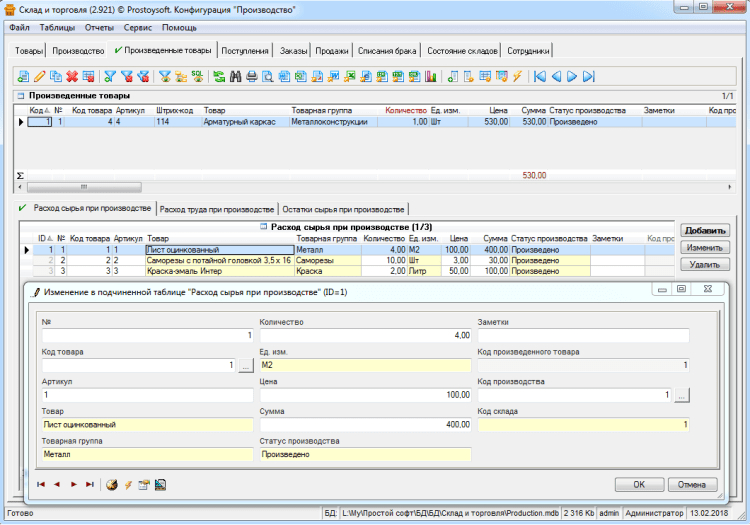
Task: Click the red X delete record icon
Action: [x=72, y=76]
